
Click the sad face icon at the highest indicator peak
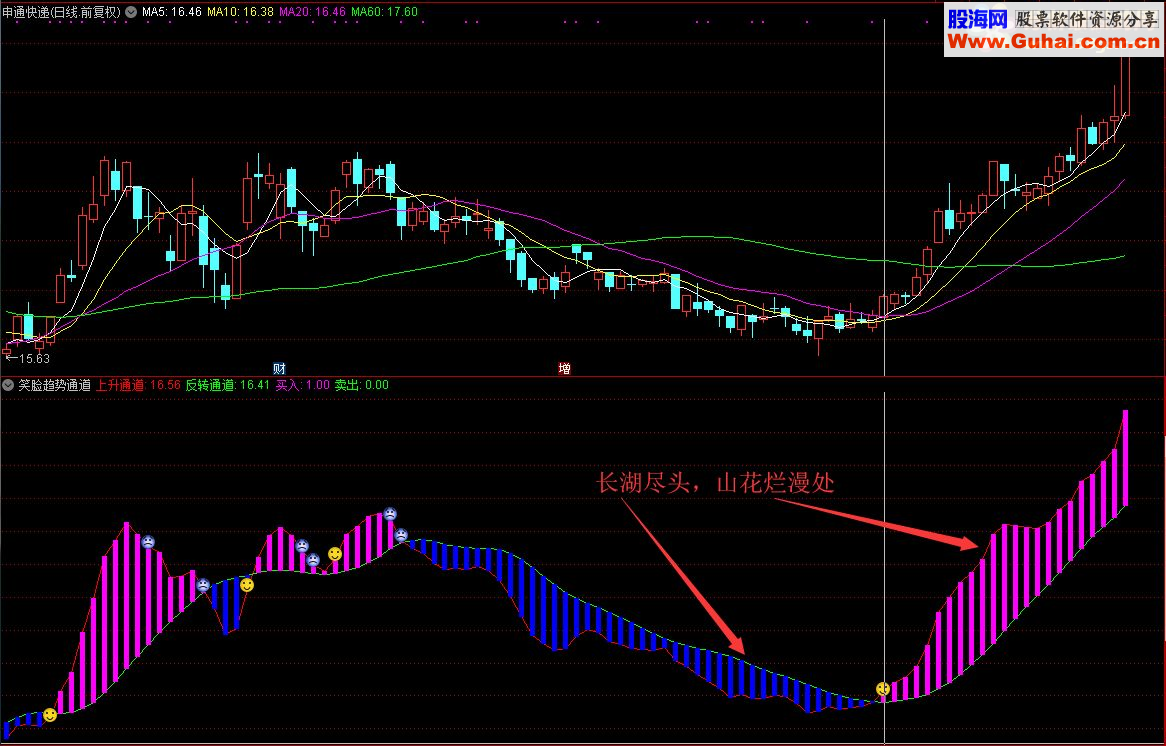390,513
